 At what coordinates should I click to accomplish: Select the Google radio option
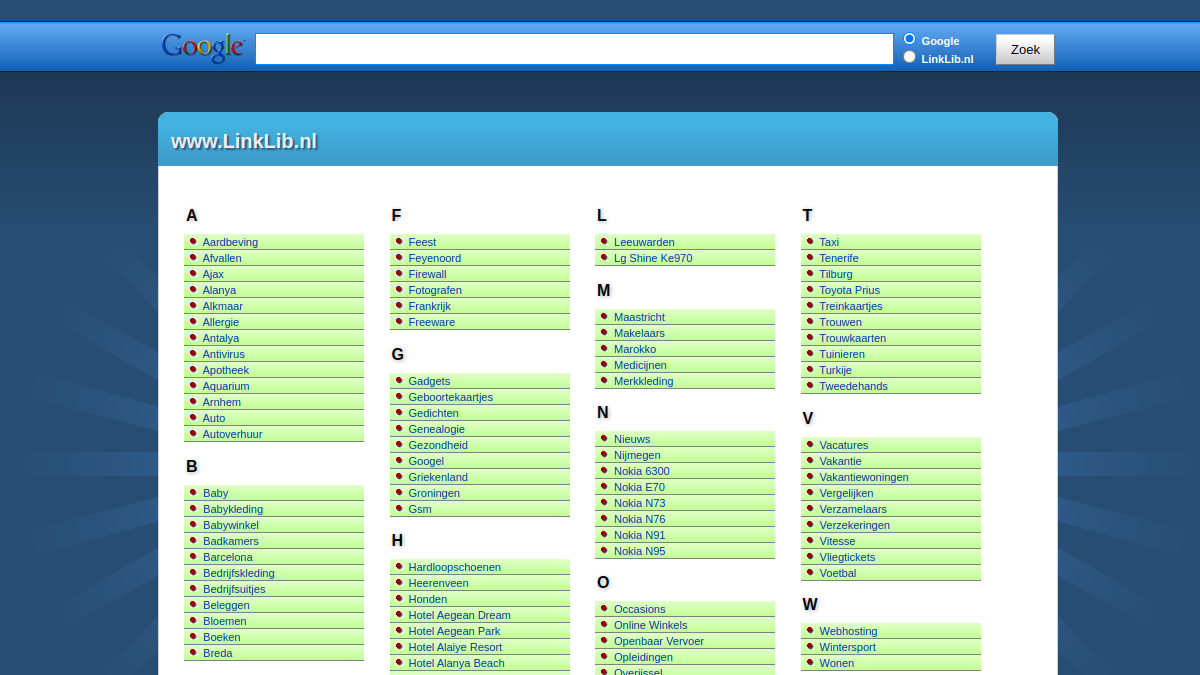pos(909,39)
